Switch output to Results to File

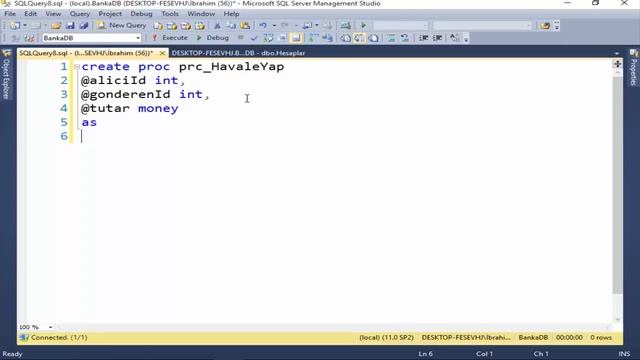pyautogui.click(x=373, y=38)
